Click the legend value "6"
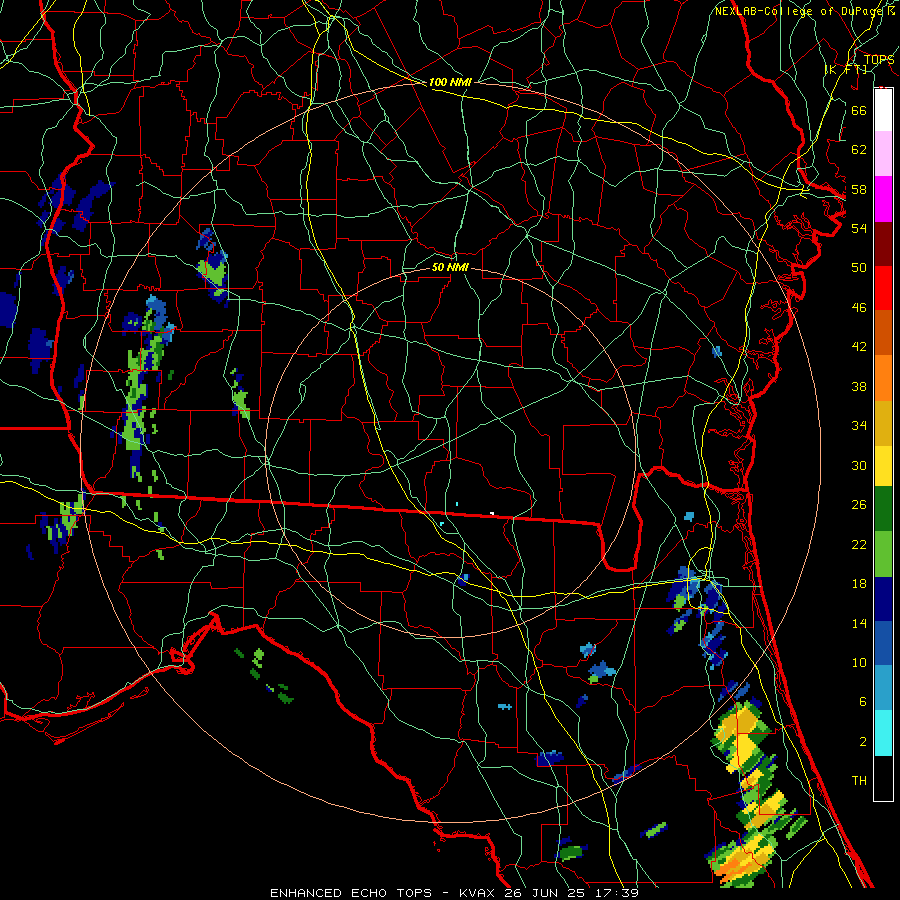The height and width of the screenshot is (900, 900). point(863,702)
